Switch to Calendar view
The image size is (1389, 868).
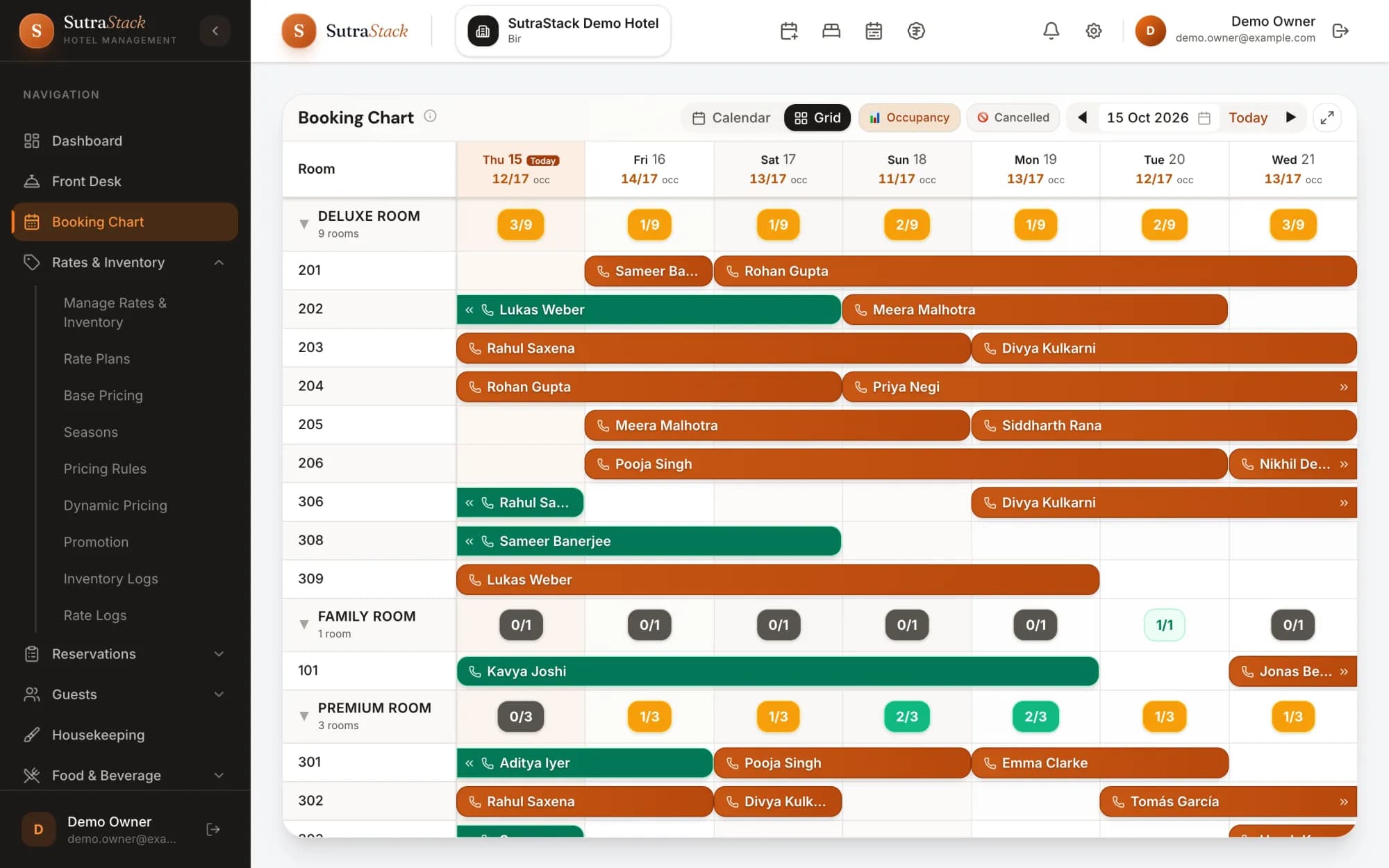731,117
